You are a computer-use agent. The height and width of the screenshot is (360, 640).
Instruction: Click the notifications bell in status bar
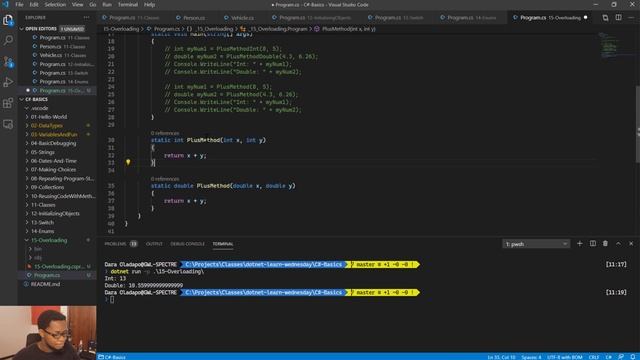(x=632, y=357)
